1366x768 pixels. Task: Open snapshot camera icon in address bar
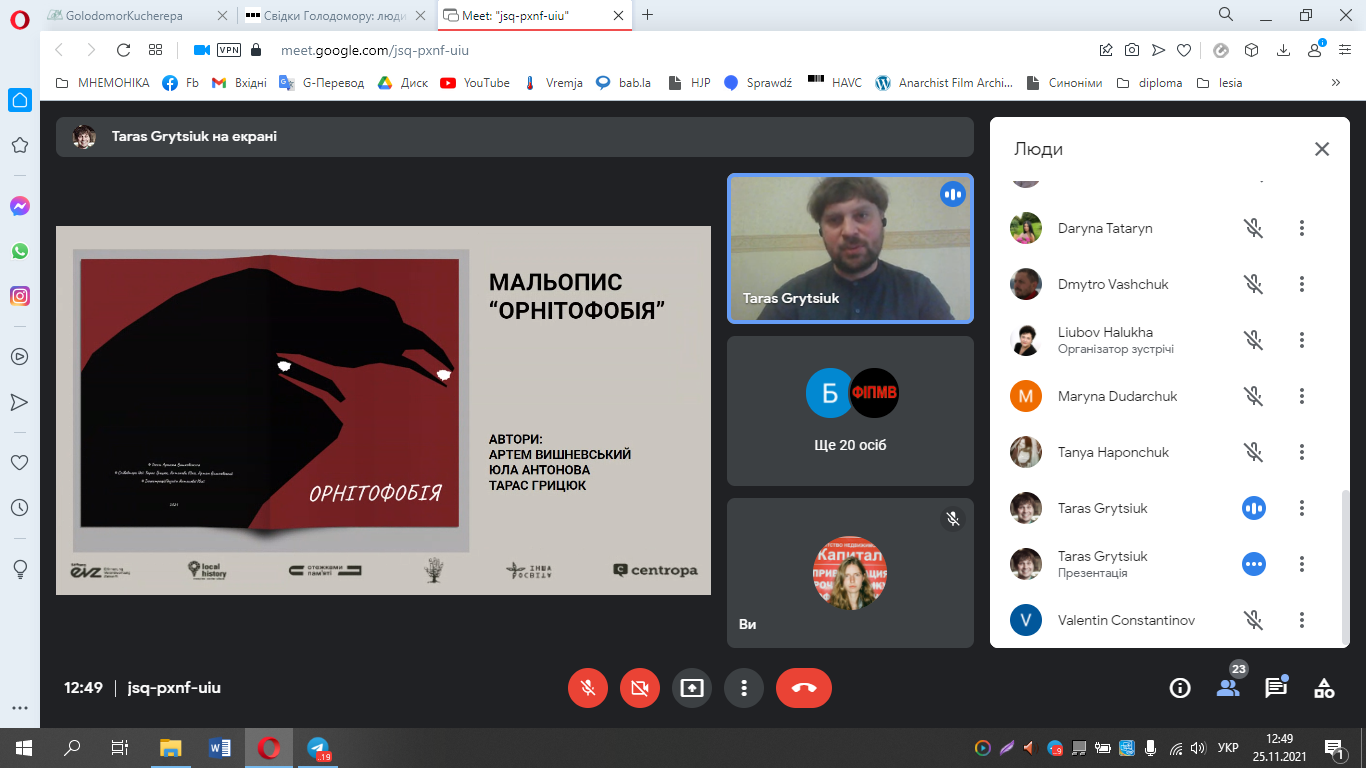(1132, 50)
